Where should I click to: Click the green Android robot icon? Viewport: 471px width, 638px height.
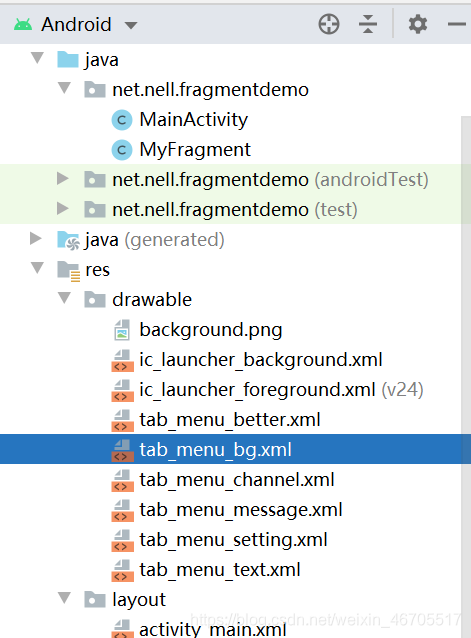[x=23, y=25]
